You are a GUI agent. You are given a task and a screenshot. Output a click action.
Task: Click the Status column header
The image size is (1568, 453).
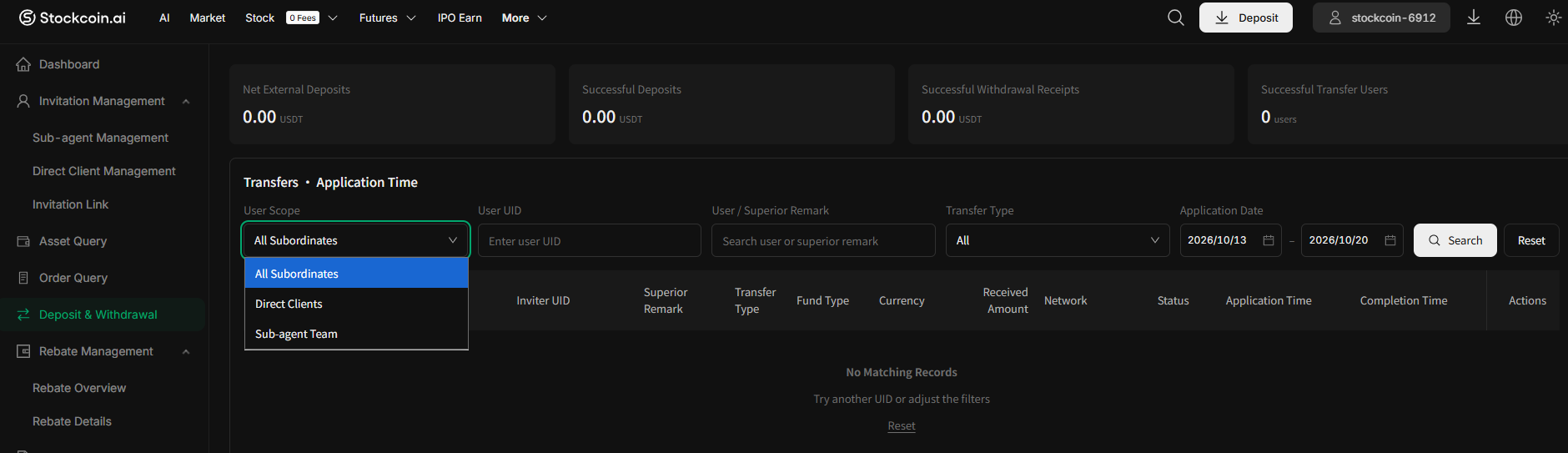1173,300
